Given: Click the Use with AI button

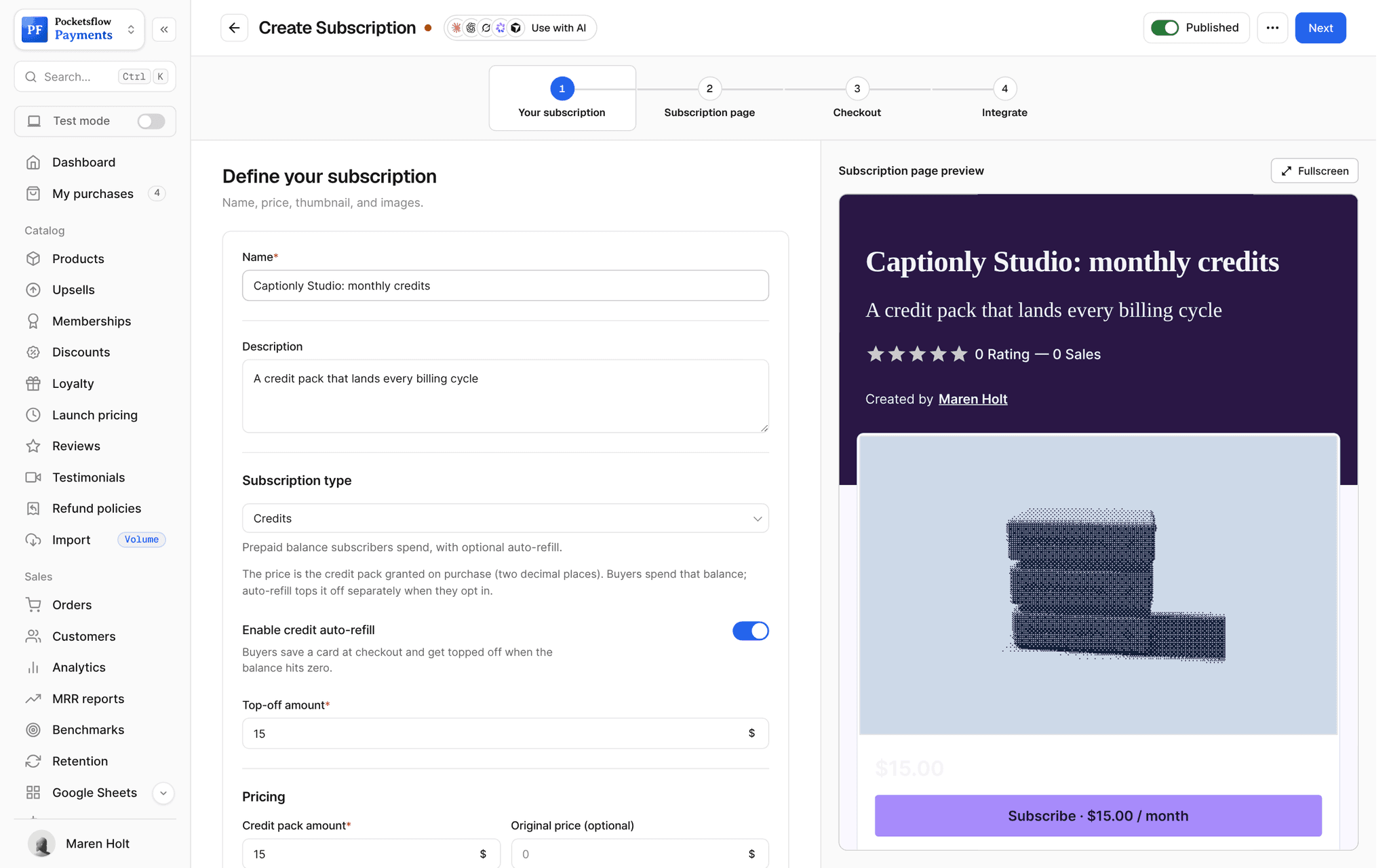Looking at the screenshot, I should pos(520,28).
